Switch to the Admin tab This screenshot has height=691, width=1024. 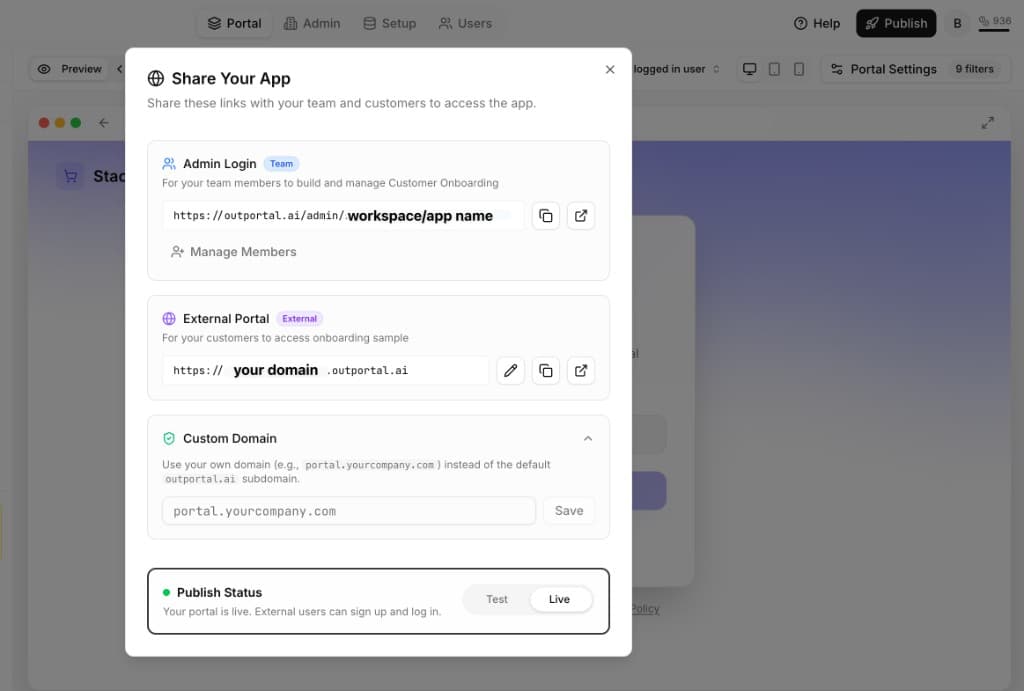(x=312, y=22)
